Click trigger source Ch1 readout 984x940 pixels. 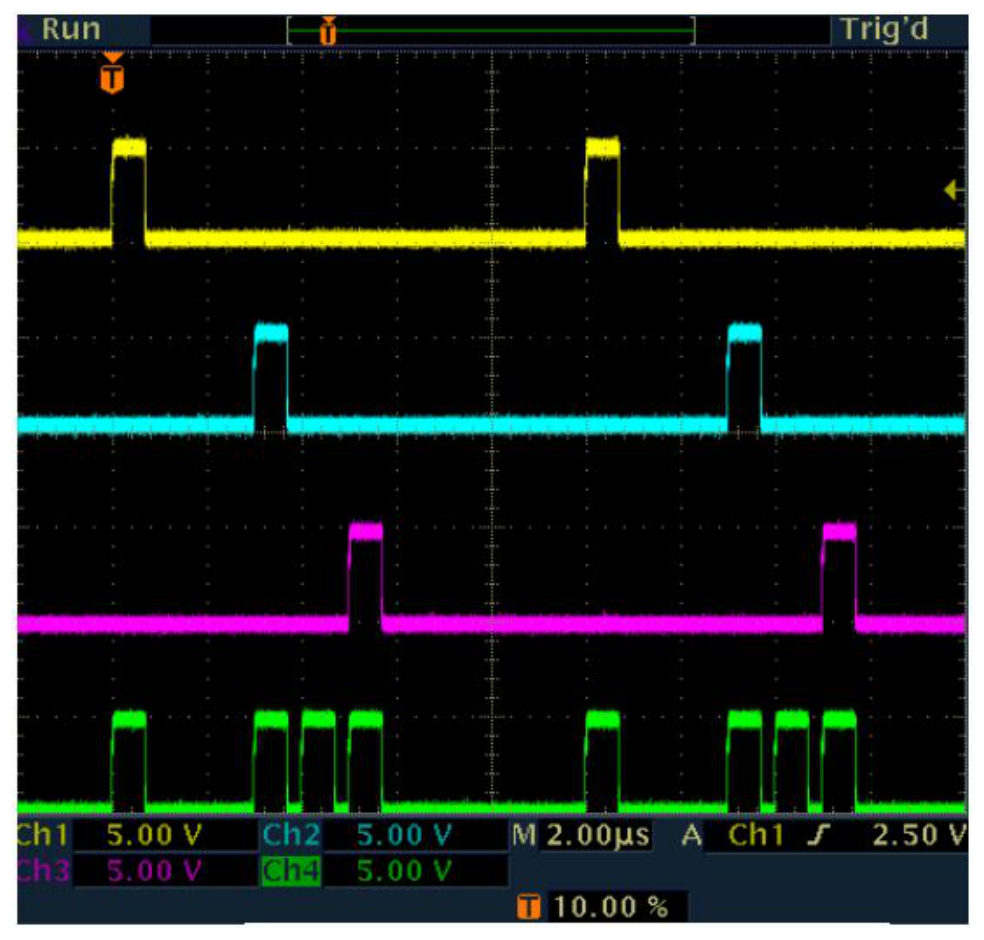[x=756, y=835]
